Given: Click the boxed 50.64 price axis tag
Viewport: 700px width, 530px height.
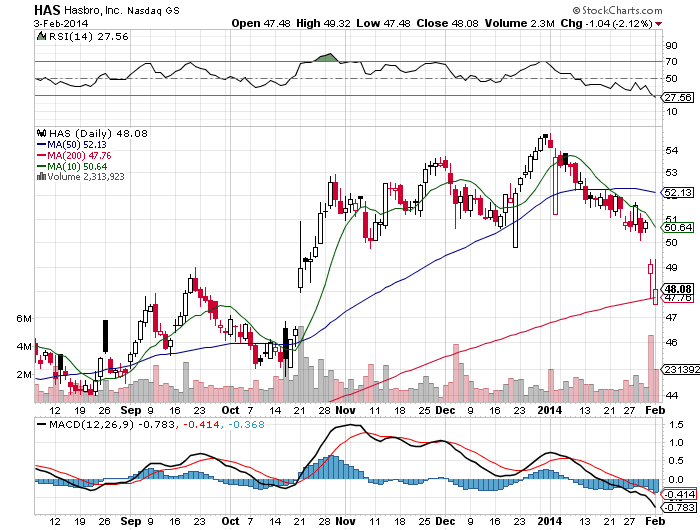Looking at the screenshot, I should point(679,228).
